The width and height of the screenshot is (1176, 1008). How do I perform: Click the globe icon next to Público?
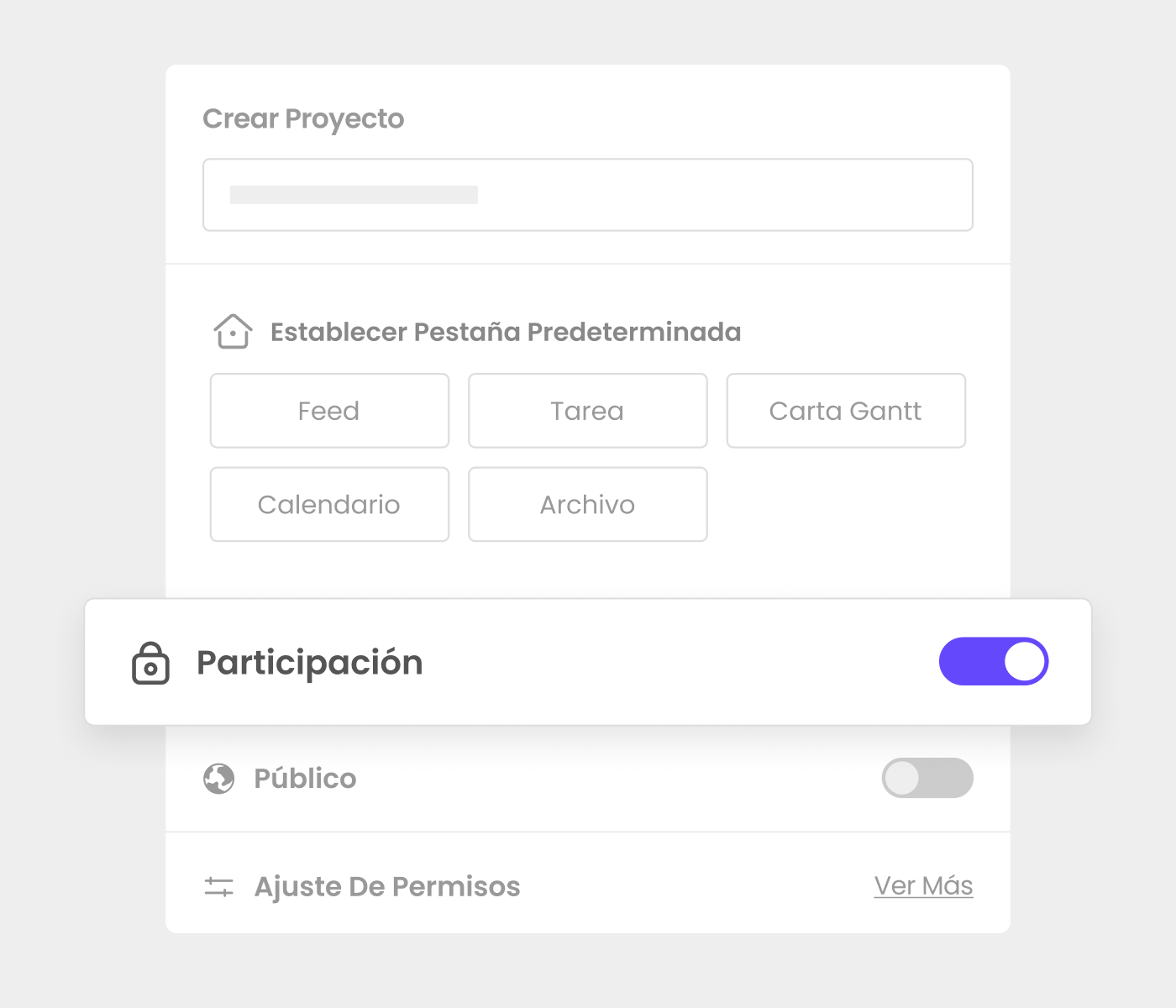tap(219, 779)
